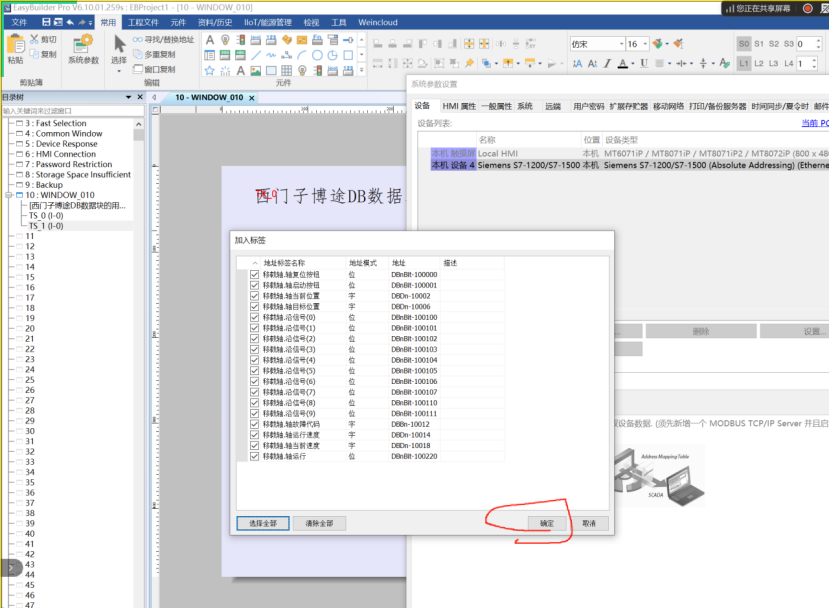Screen dimensions: 829x608
Task: Select the Bit Lamp object icon in the top row of the object gallery
Action: (x=225, y=40)
